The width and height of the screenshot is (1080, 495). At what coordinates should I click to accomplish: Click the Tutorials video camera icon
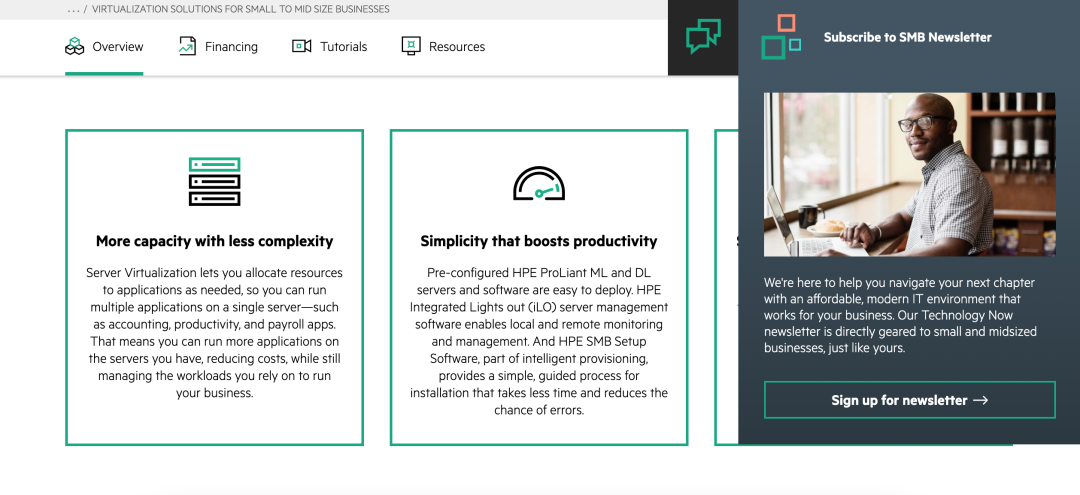[x=302, y=46]
